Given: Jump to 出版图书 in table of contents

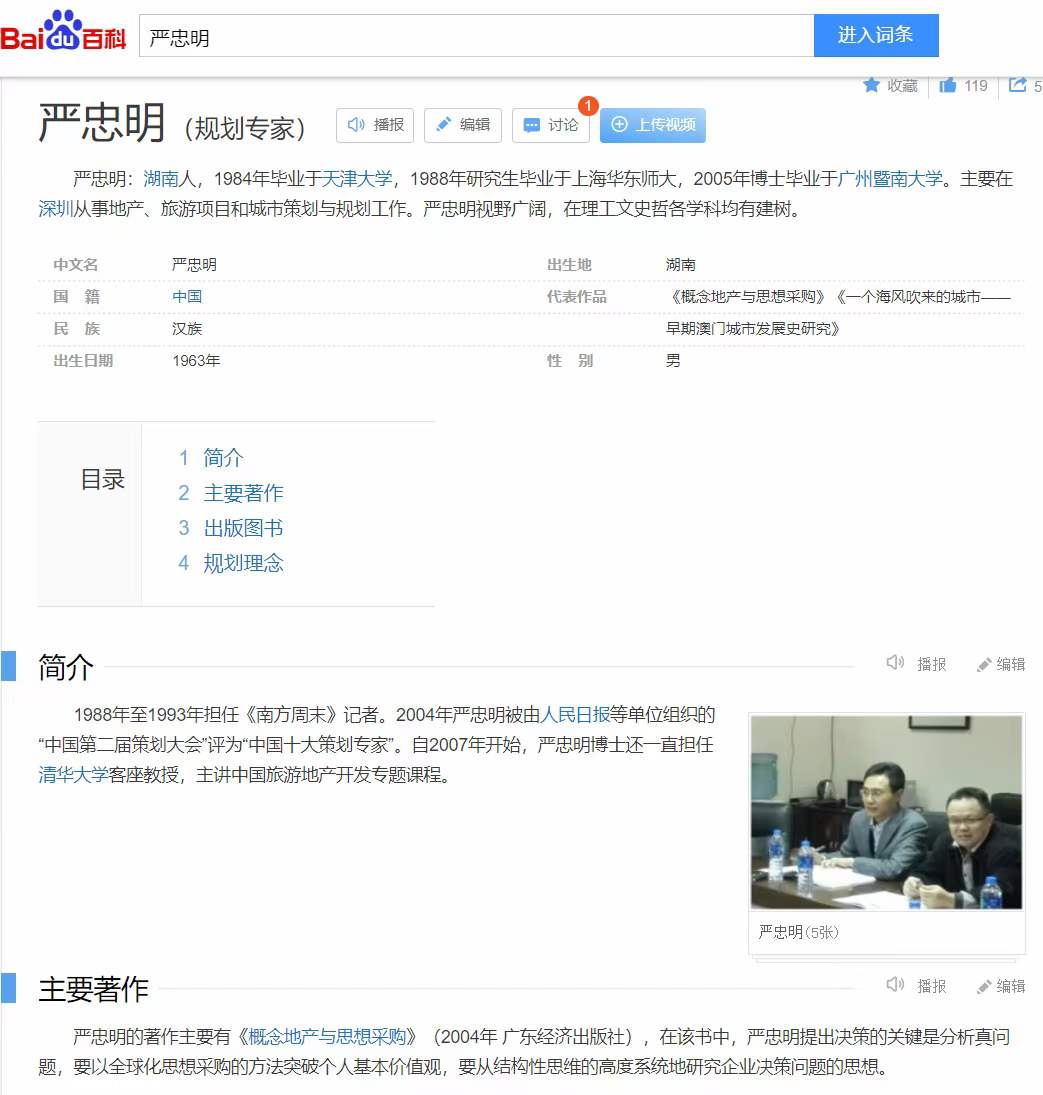Looking at the screenshot, I should [x=243, y=528].
